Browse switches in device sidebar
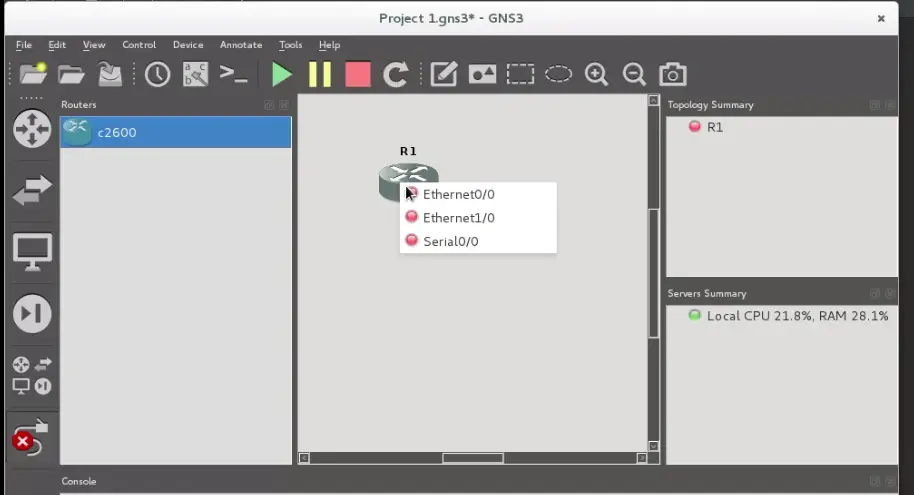This screenshot has width=914, height=495. pos(32,190)
